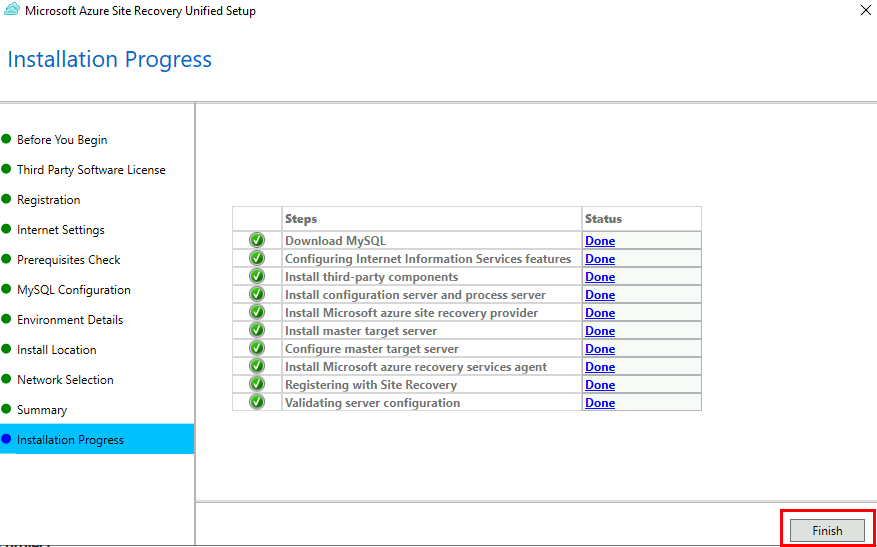Click green bullet beside Registration
This screenshot has height=547, width=877.
coord(6,199)
